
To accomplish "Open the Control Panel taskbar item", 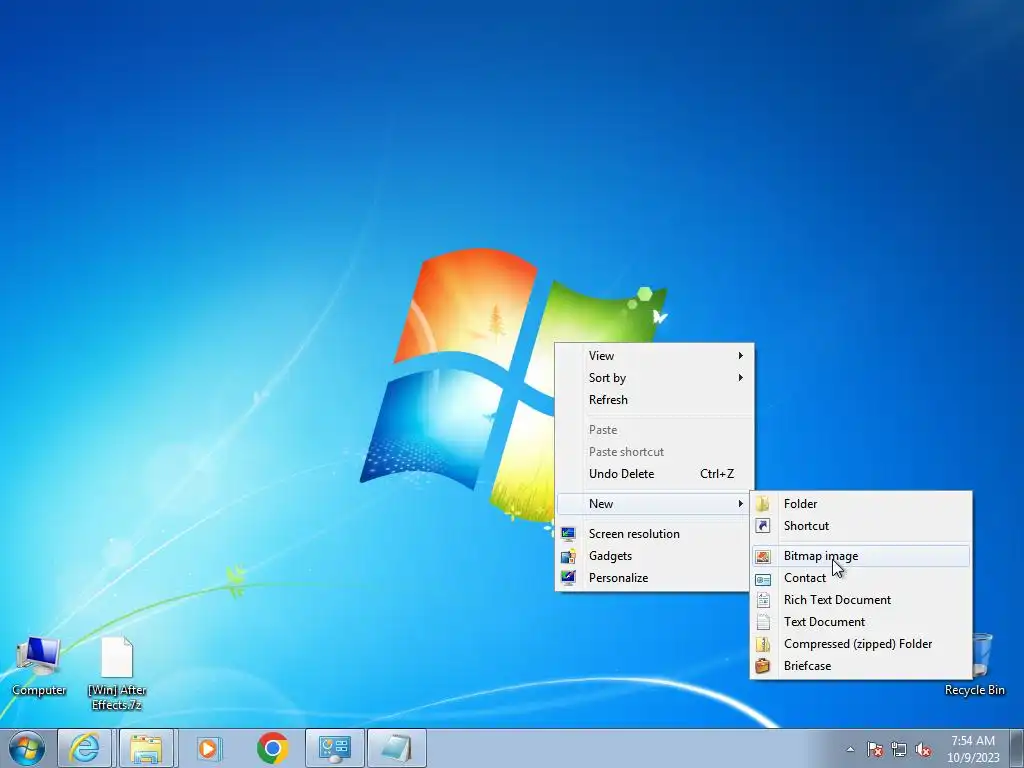I will (334, 748).
